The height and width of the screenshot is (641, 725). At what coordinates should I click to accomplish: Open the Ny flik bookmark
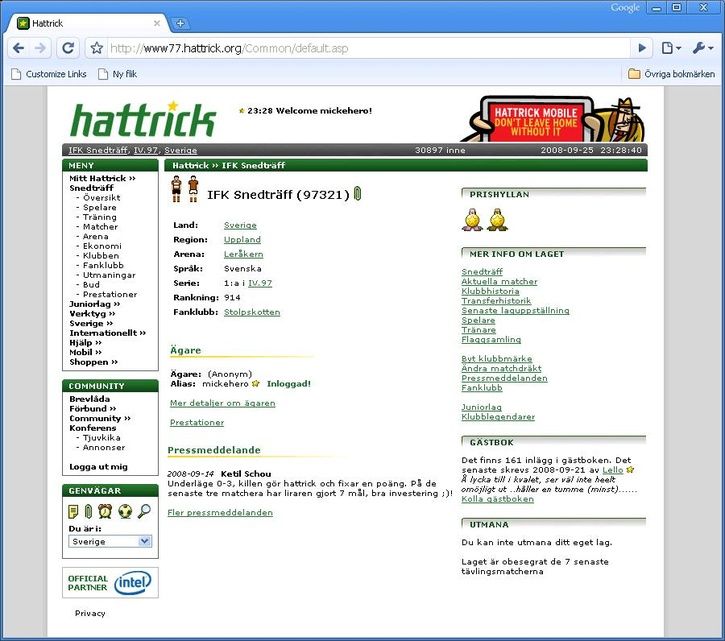118,74
